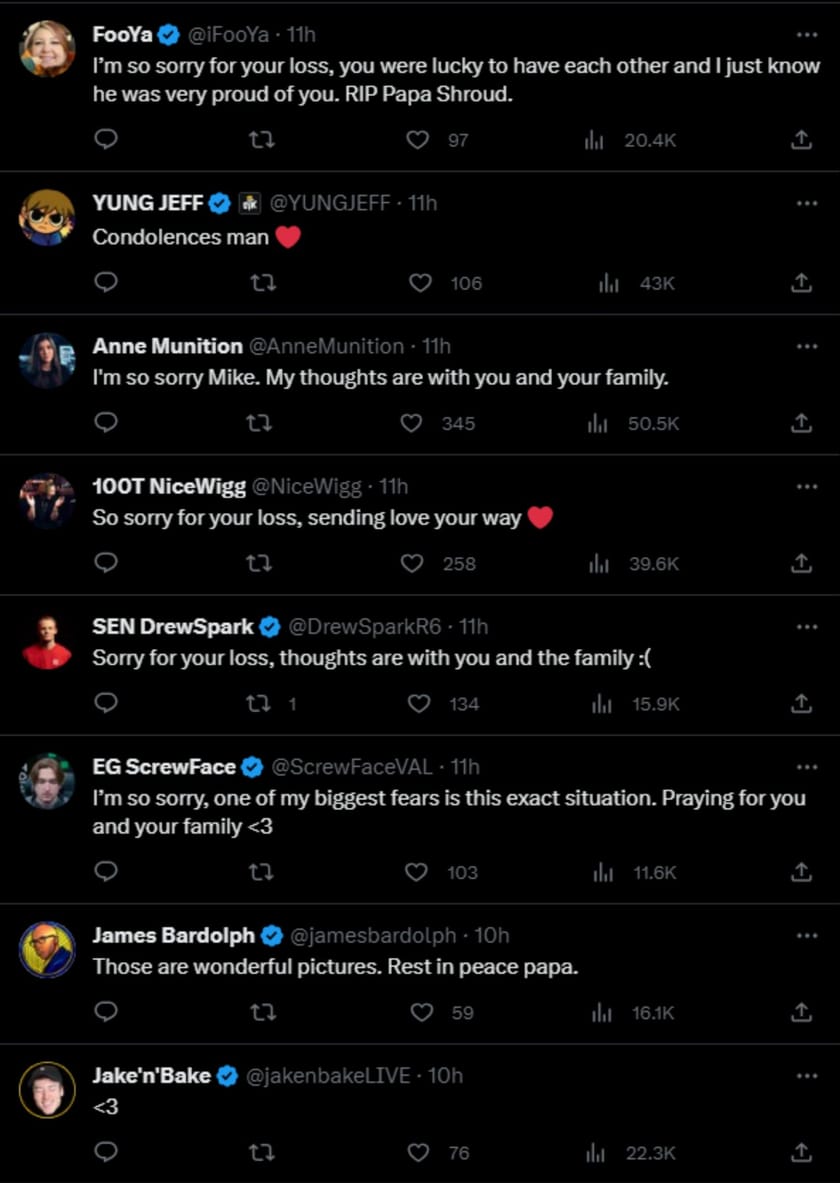Image resolution: width=840 pixels, height=1183 pixels.
Task: Like James Bardolph's pictures comment
Action: pos(418,1012)
